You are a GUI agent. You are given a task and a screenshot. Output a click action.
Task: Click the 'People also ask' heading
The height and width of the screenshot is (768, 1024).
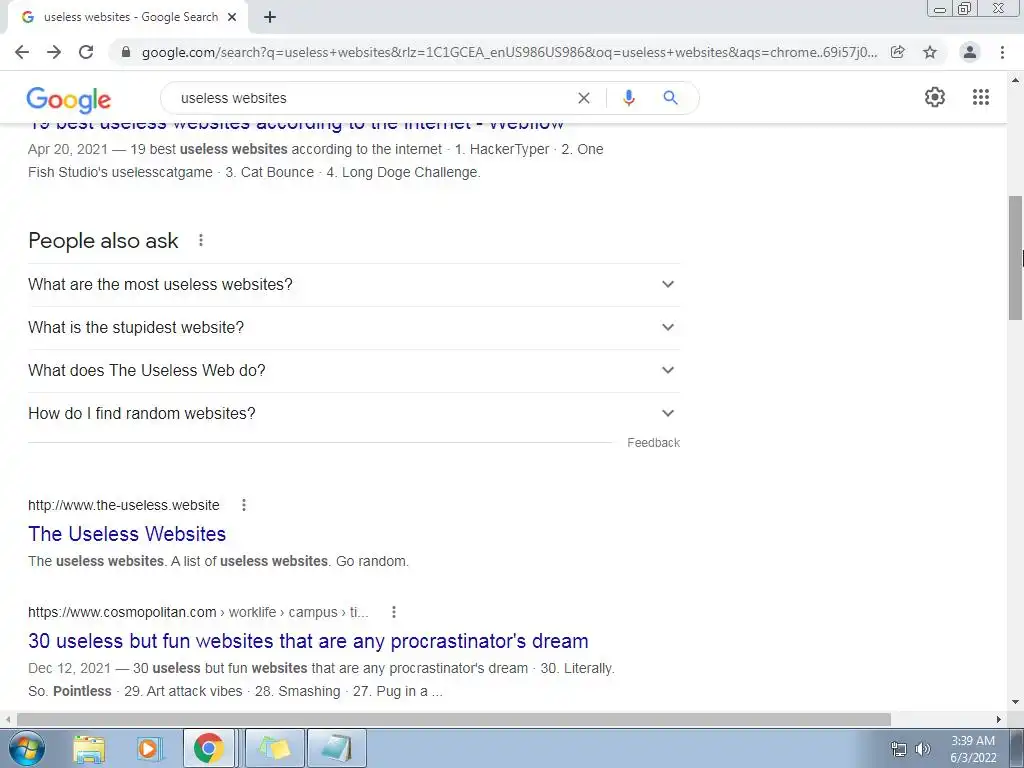(103, 241)
